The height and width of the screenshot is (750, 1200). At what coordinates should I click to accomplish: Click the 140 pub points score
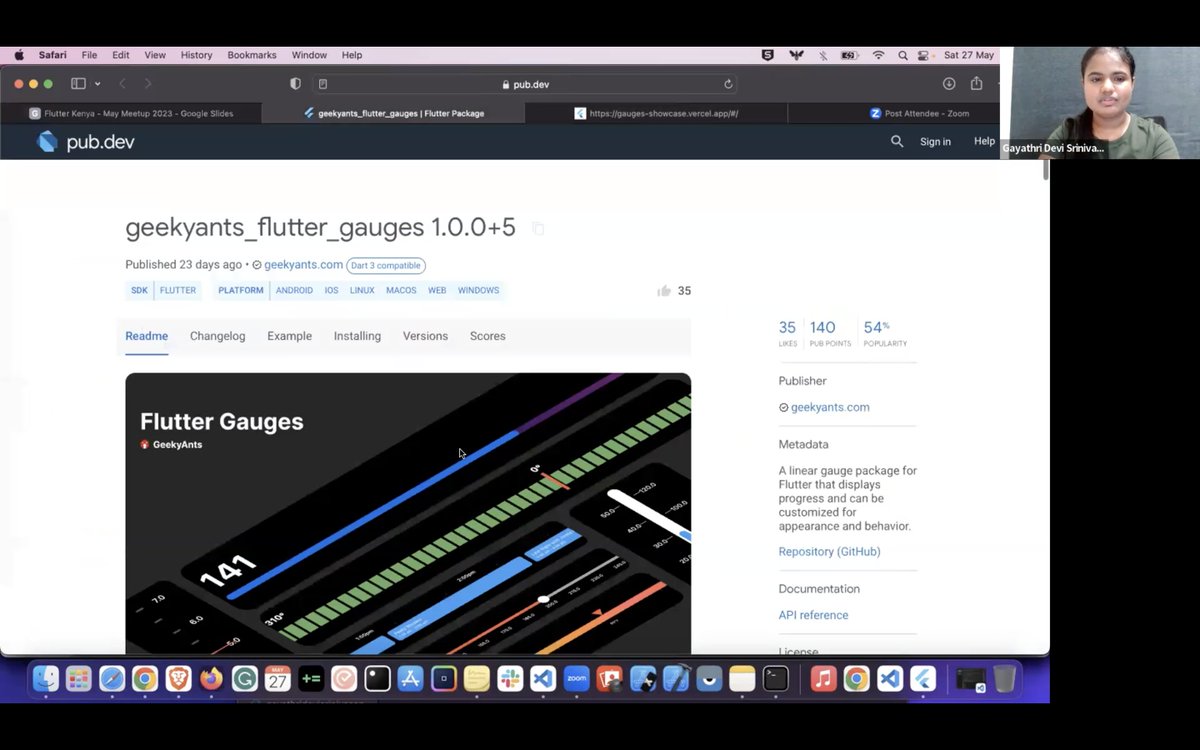point(830,333)
